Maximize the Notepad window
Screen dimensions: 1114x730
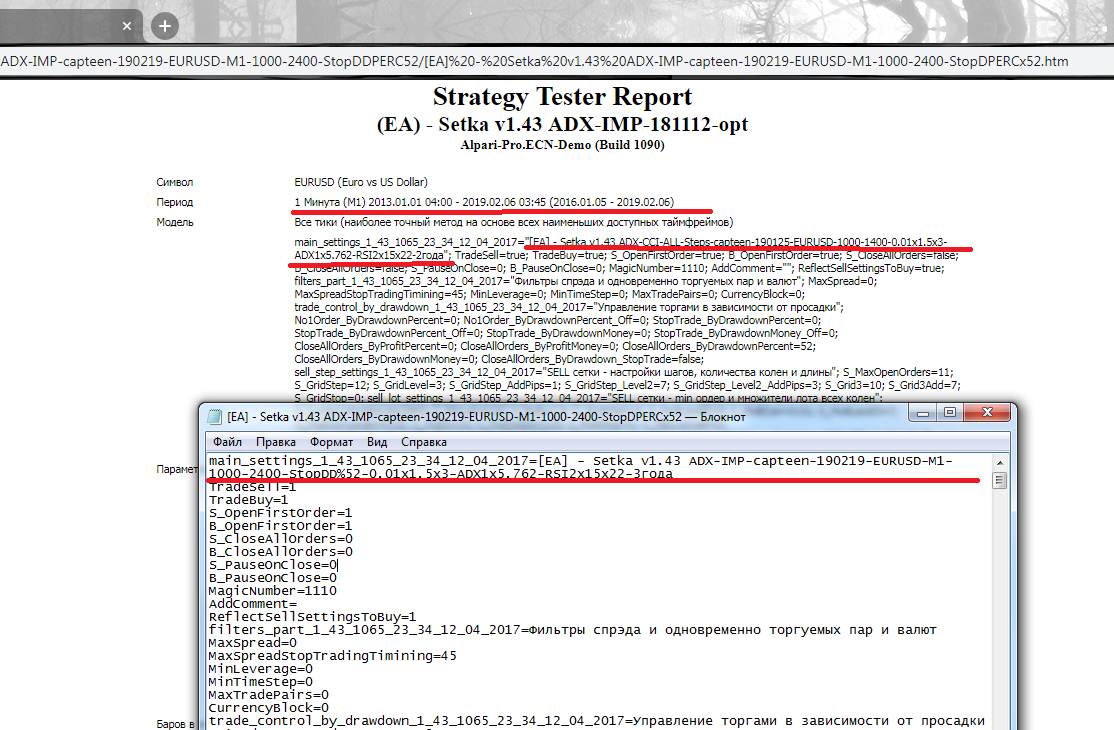pyautogui.click(x=950, y=413)
